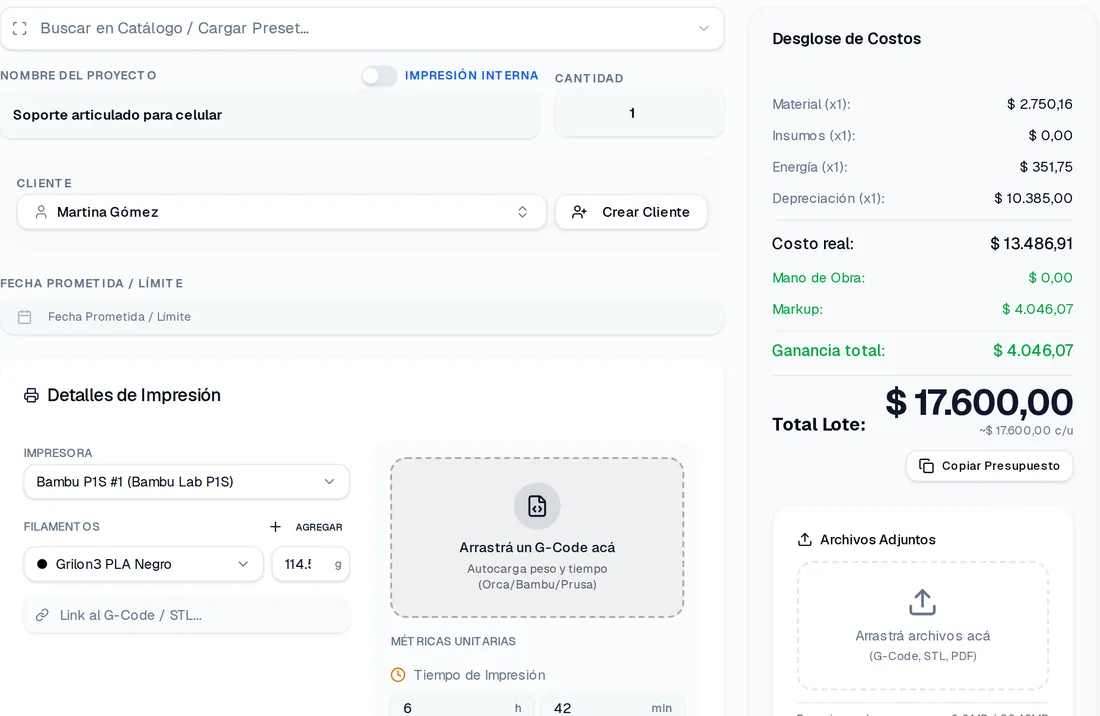The height and width of the screenshot is (716, 1100).
Task: Open the Bambu P1S #1 printer dropdown
Action: click(187, 482)
